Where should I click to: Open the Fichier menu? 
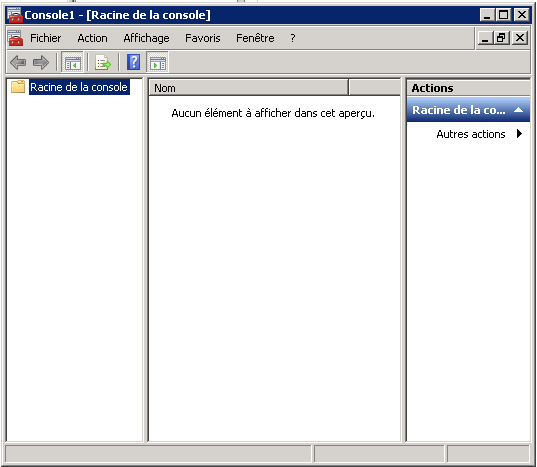tap(46, 38)
